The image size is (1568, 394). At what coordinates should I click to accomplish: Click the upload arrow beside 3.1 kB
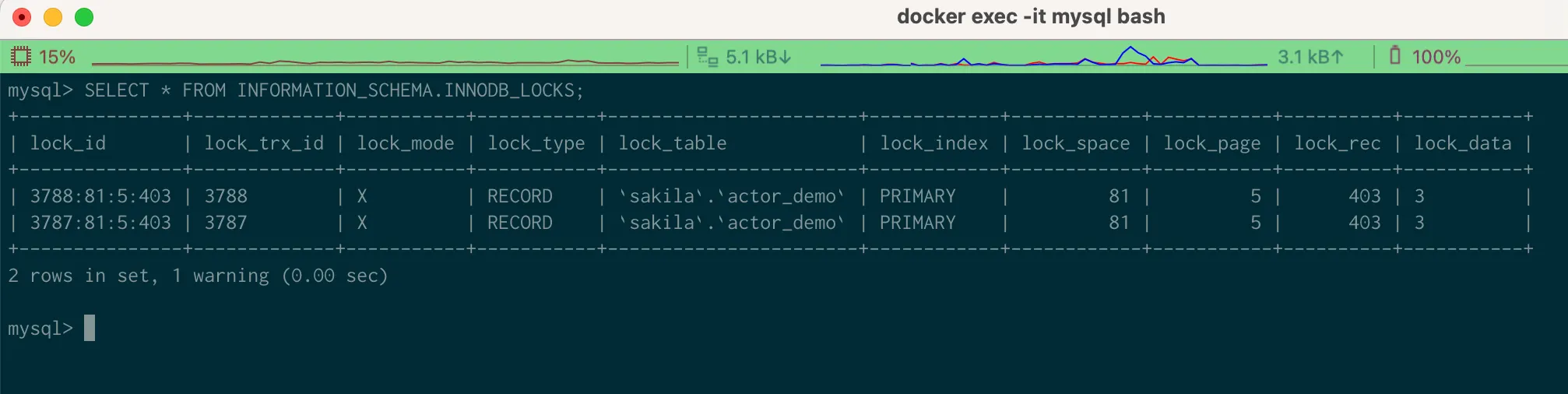pyautogui.click(x=1337, y=57)
